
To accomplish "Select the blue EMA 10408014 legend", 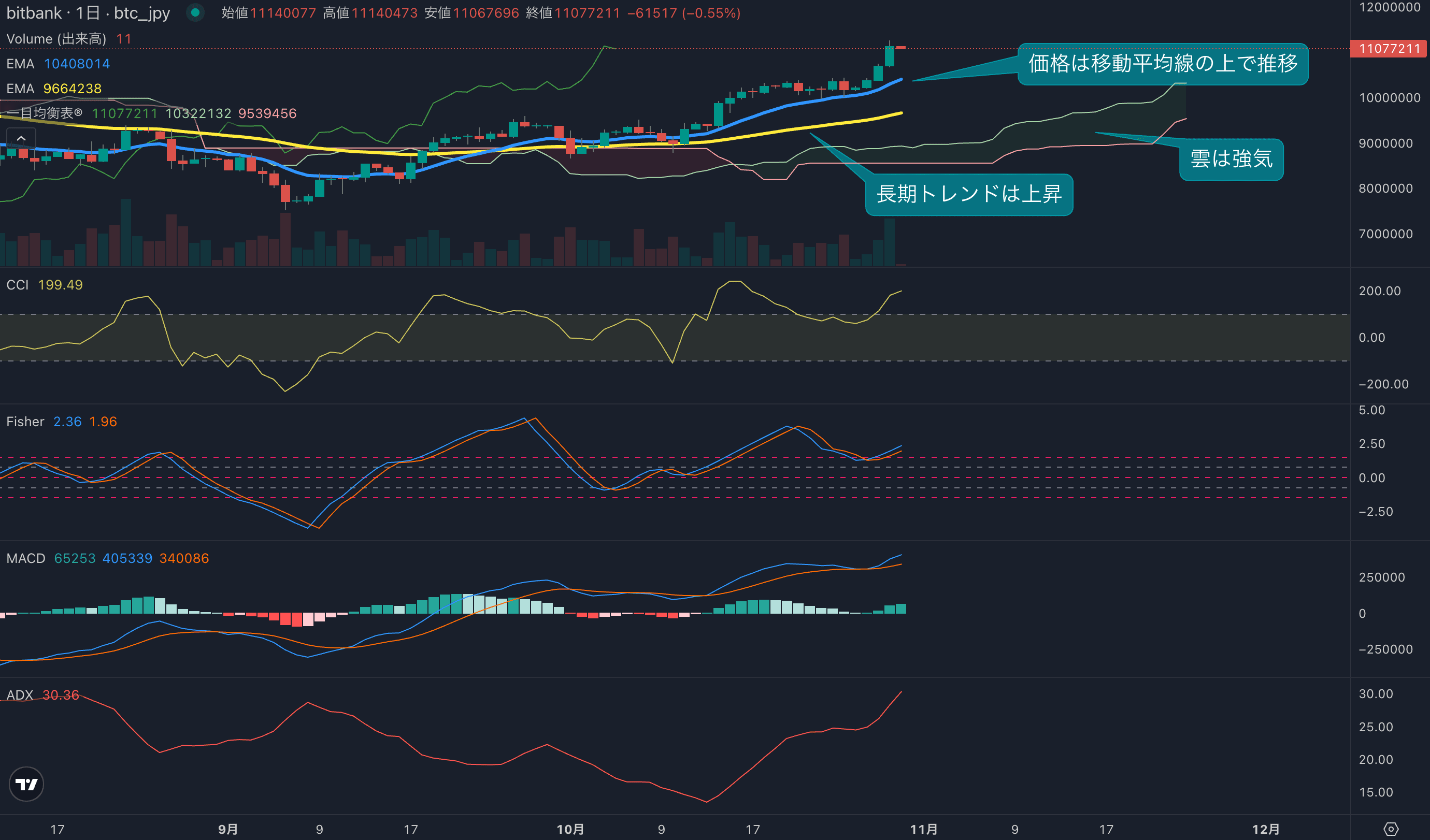I will pyautogui.click(x=58, y=64).
